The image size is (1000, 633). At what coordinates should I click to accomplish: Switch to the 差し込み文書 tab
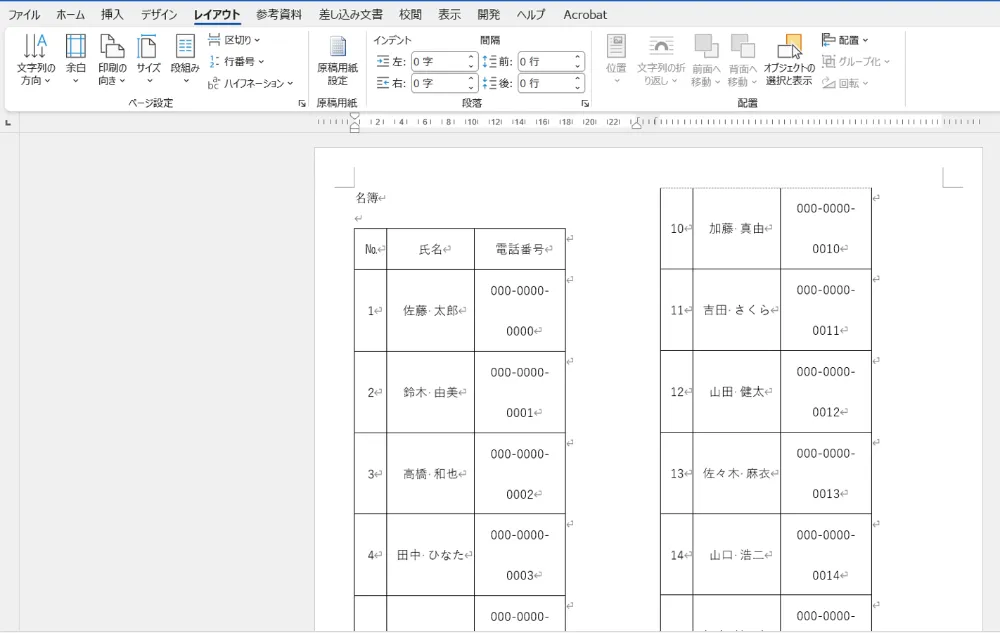351,14
